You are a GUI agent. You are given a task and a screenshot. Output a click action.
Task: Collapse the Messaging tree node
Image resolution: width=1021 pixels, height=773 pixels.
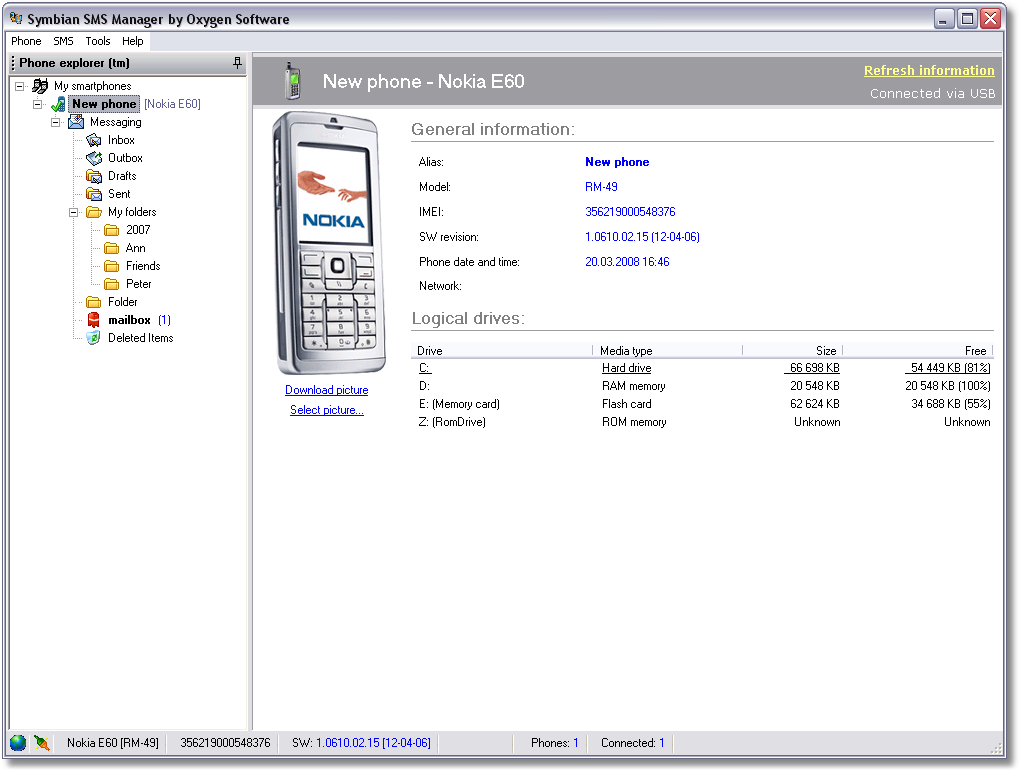tap(56, 122)
